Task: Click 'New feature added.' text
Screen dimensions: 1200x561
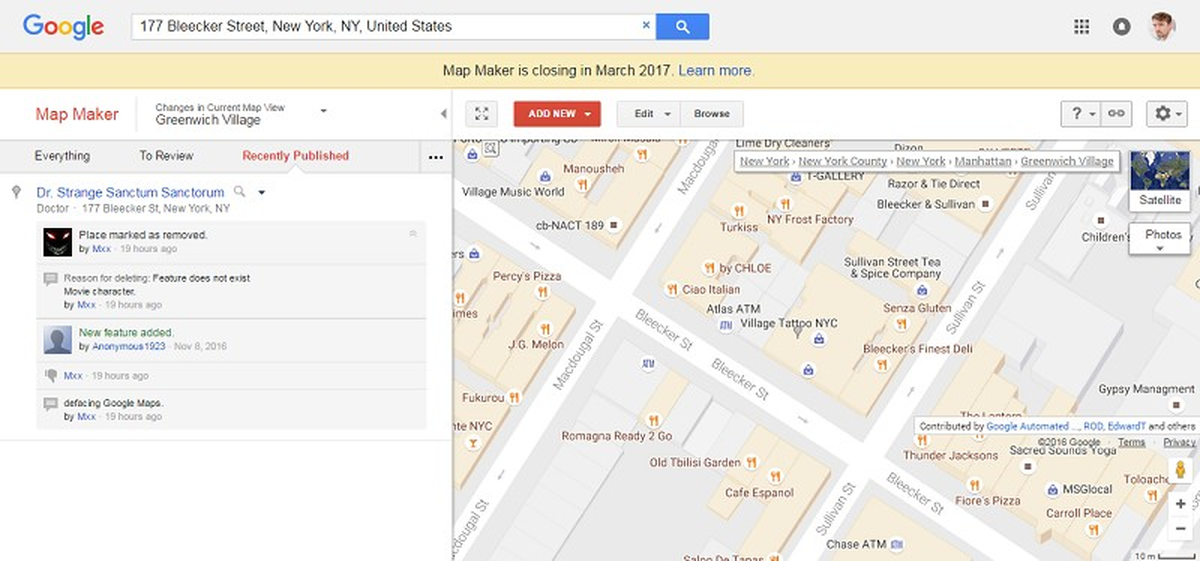Action: click(126, 332)
